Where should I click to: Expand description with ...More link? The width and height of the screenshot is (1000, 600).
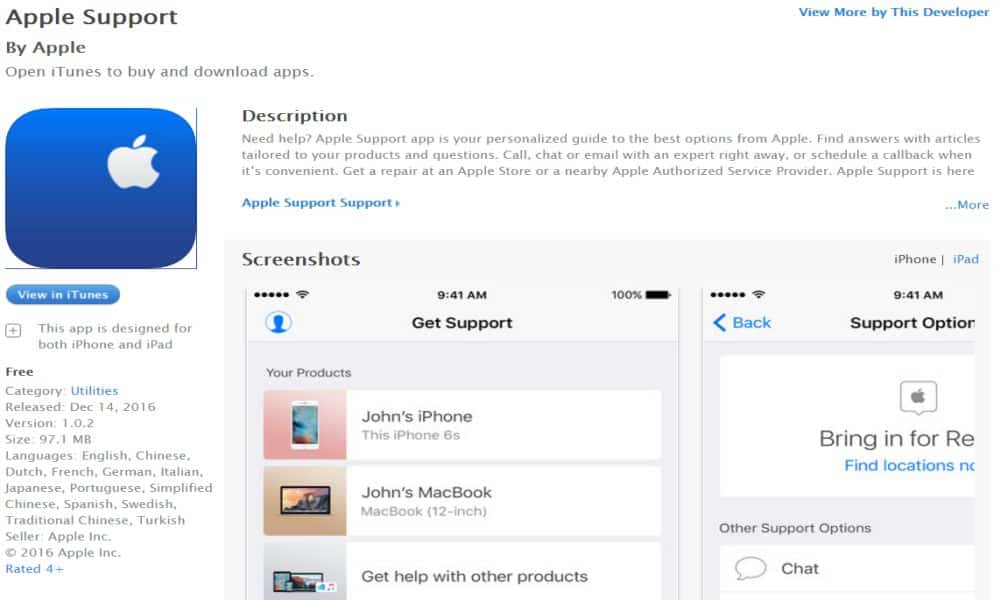click(x=967, y=205)
